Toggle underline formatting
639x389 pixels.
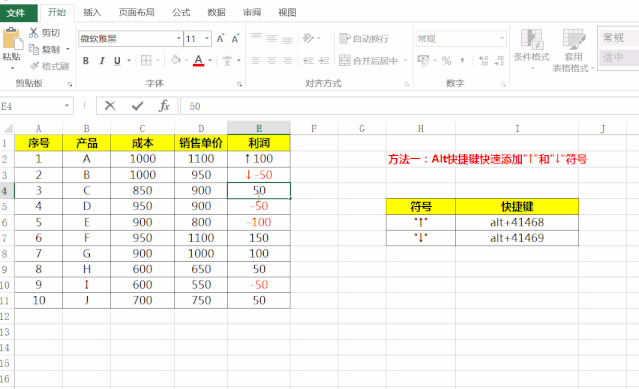tap(117, 61)
